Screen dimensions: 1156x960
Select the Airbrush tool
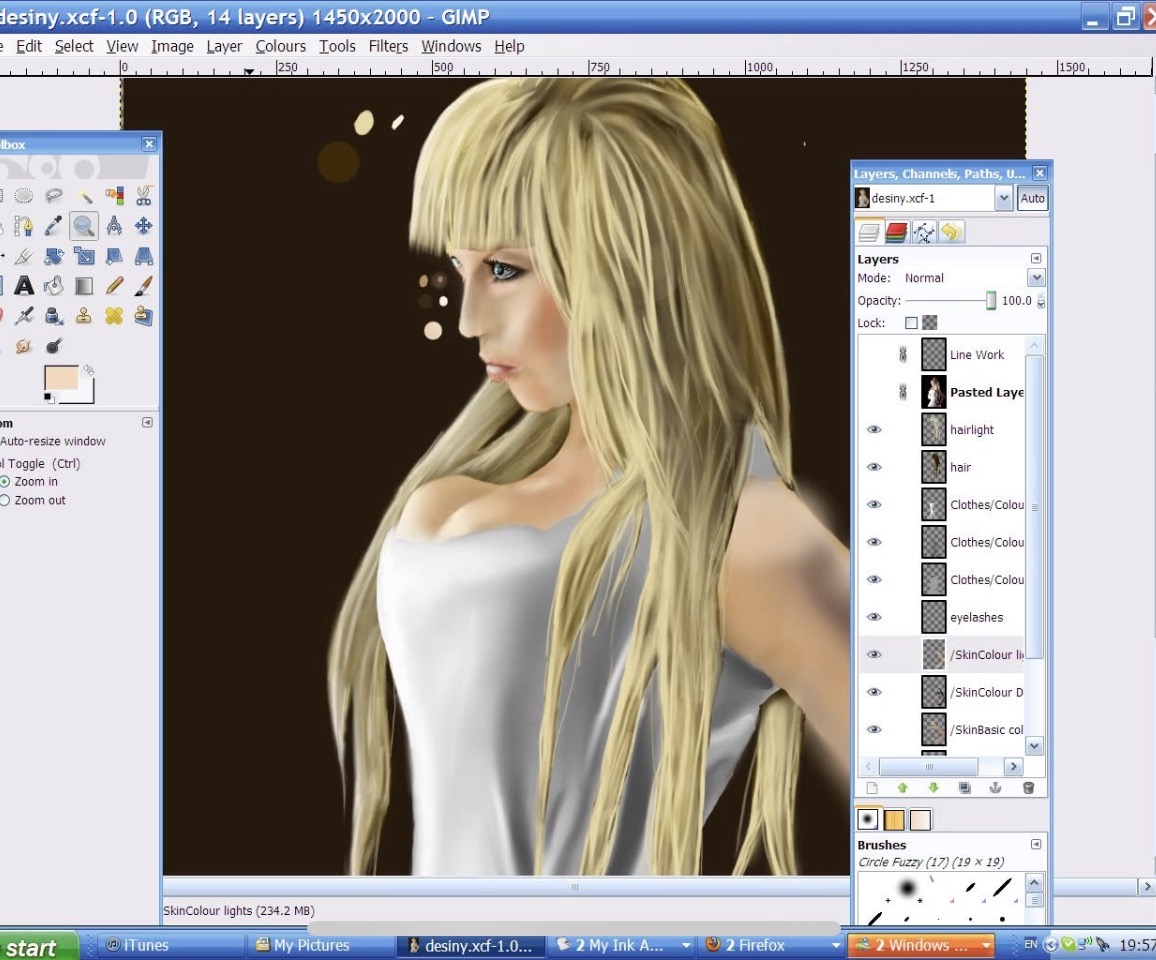24,316
